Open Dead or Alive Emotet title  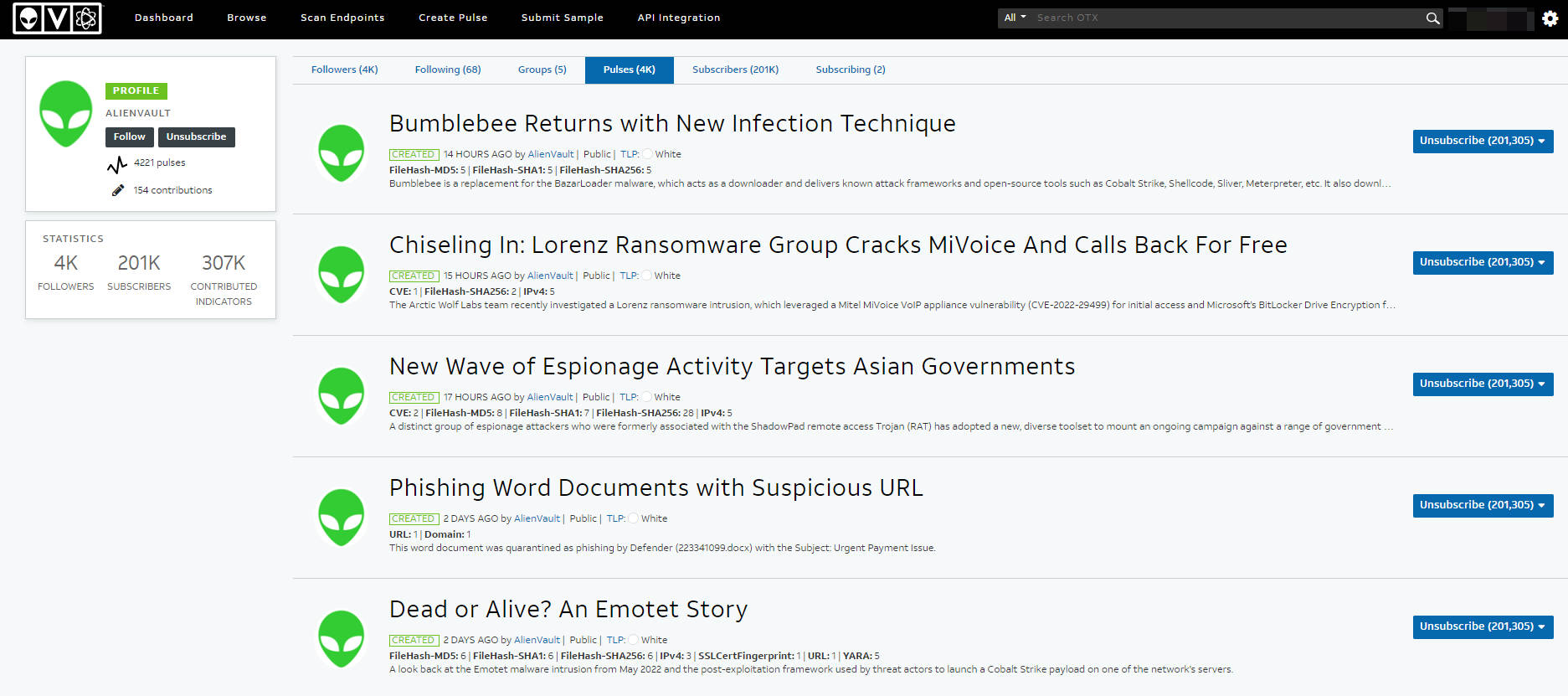(x=568, y=609)
